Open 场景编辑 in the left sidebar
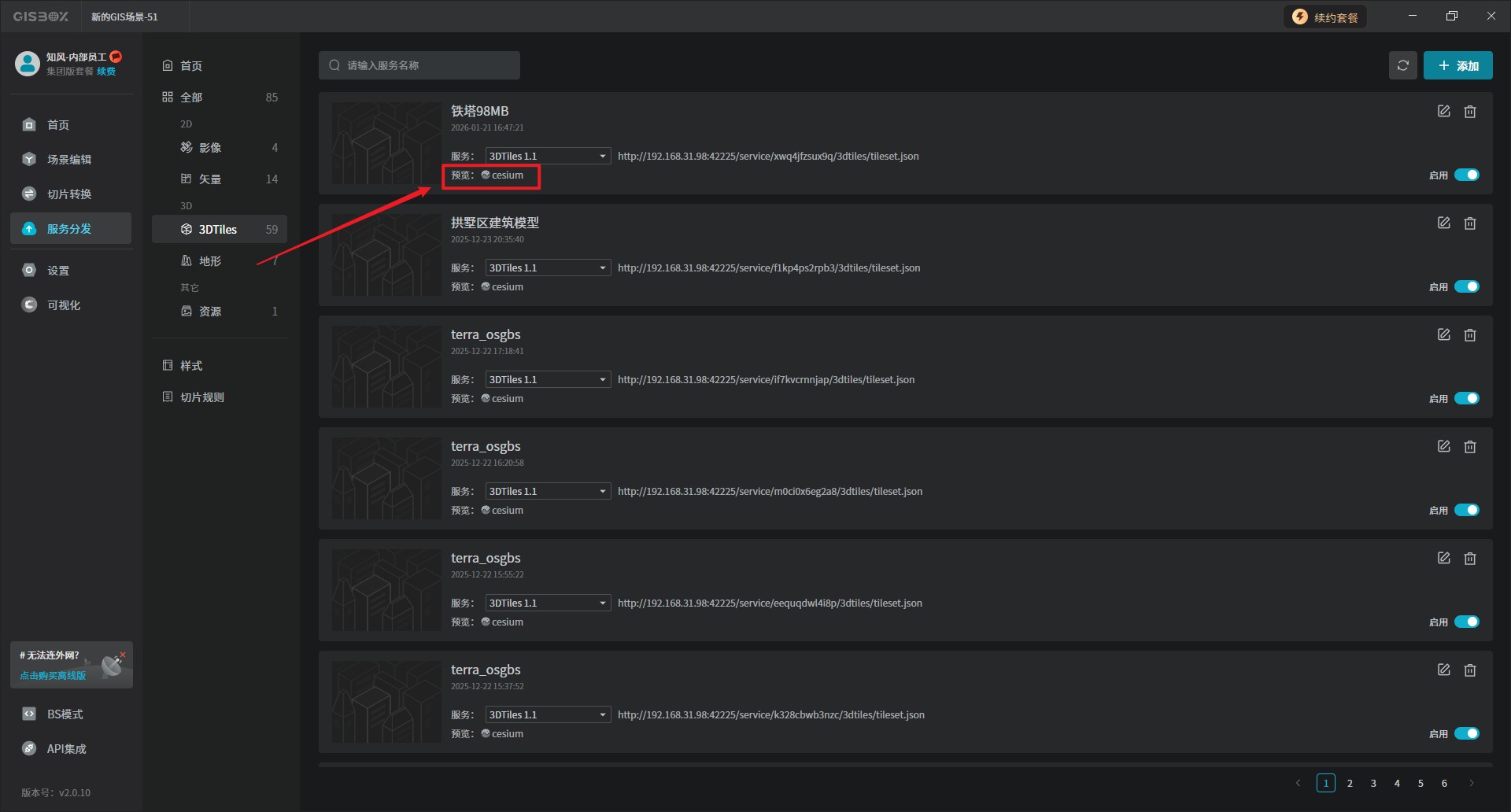1511x812 pixels. [69, 160]
